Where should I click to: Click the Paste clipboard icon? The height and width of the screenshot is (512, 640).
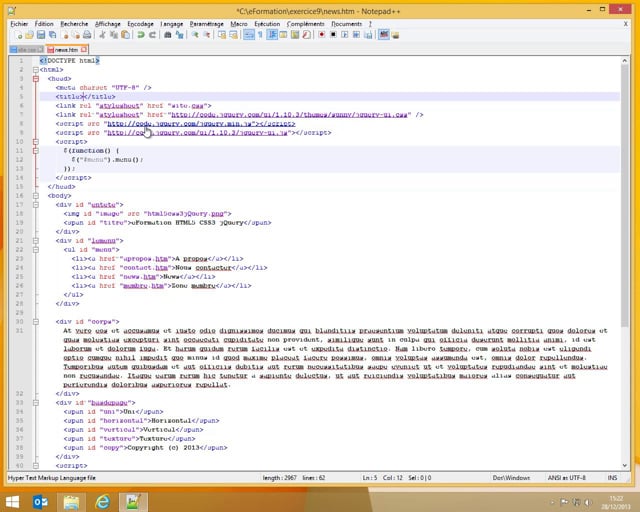click(126, 35)
